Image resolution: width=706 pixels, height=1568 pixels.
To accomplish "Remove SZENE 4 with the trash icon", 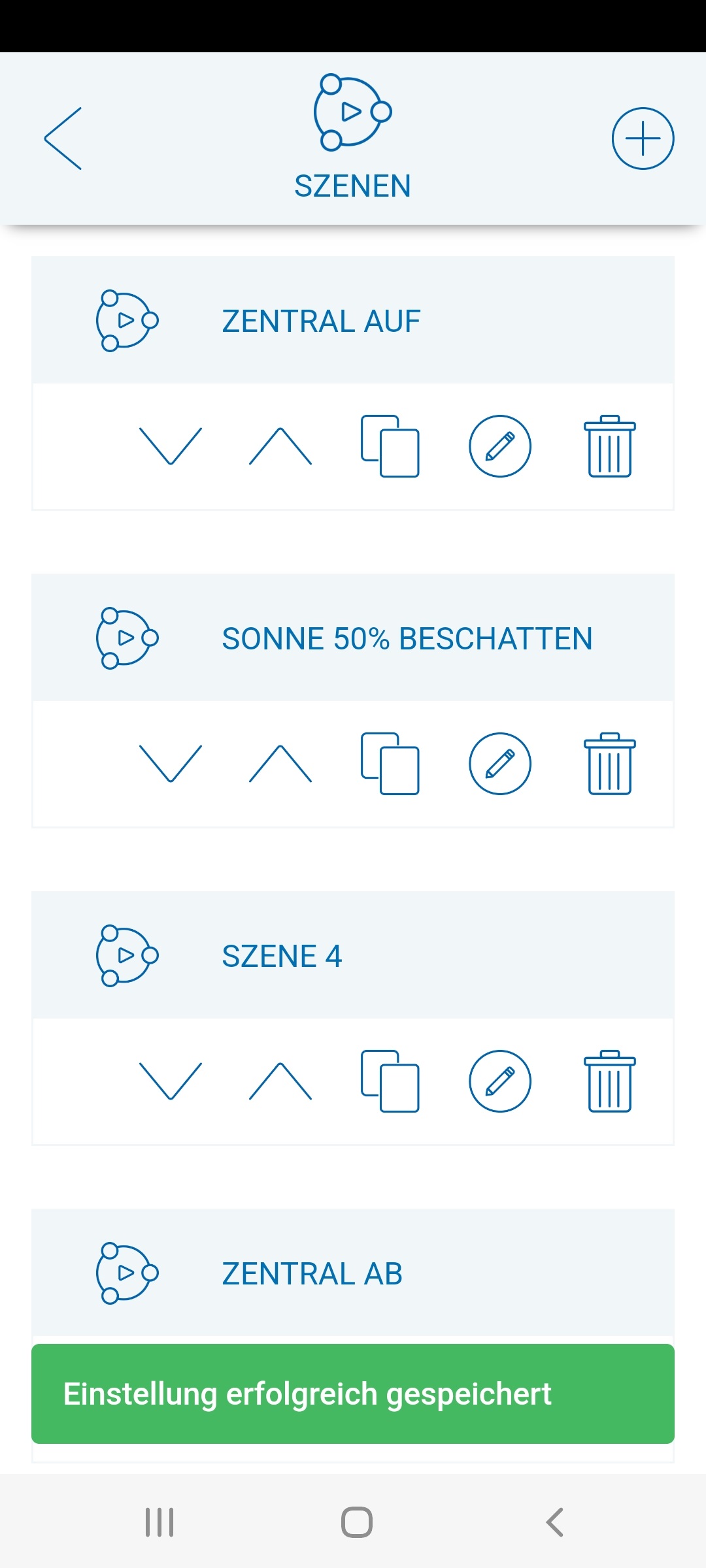I will click(609, 1081).
